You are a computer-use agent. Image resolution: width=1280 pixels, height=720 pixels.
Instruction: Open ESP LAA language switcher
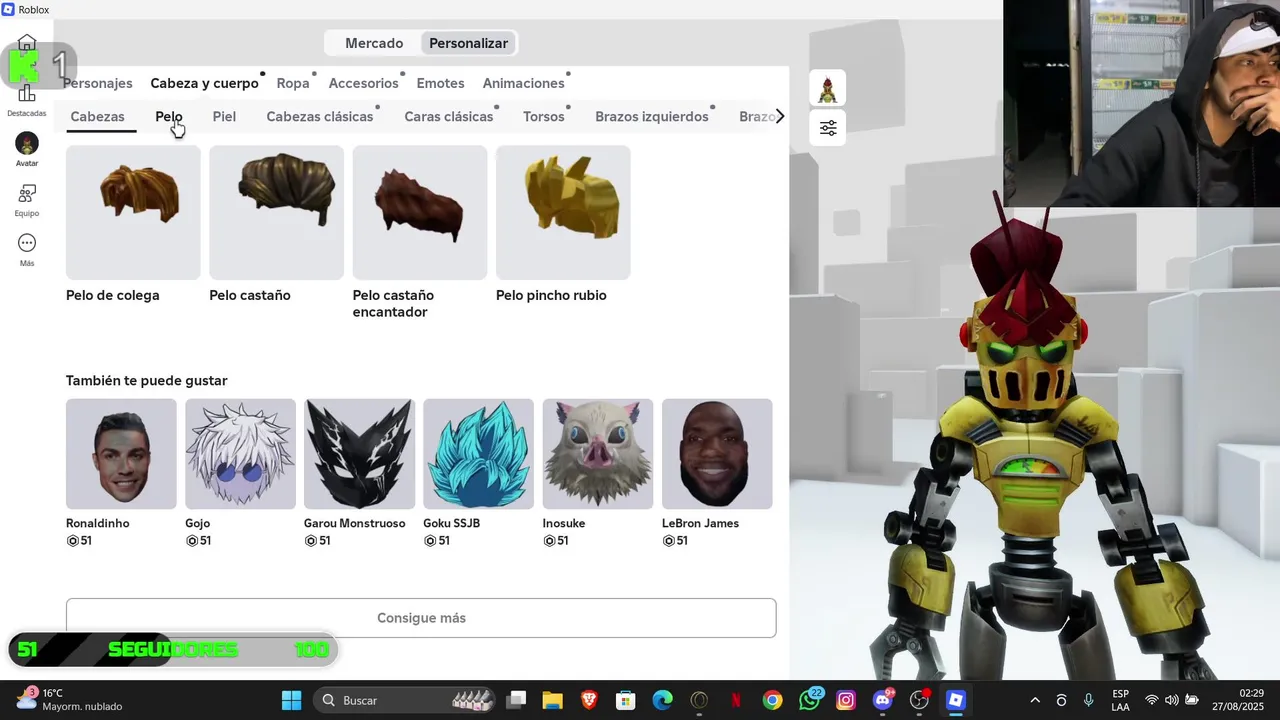pos(1121,700)
